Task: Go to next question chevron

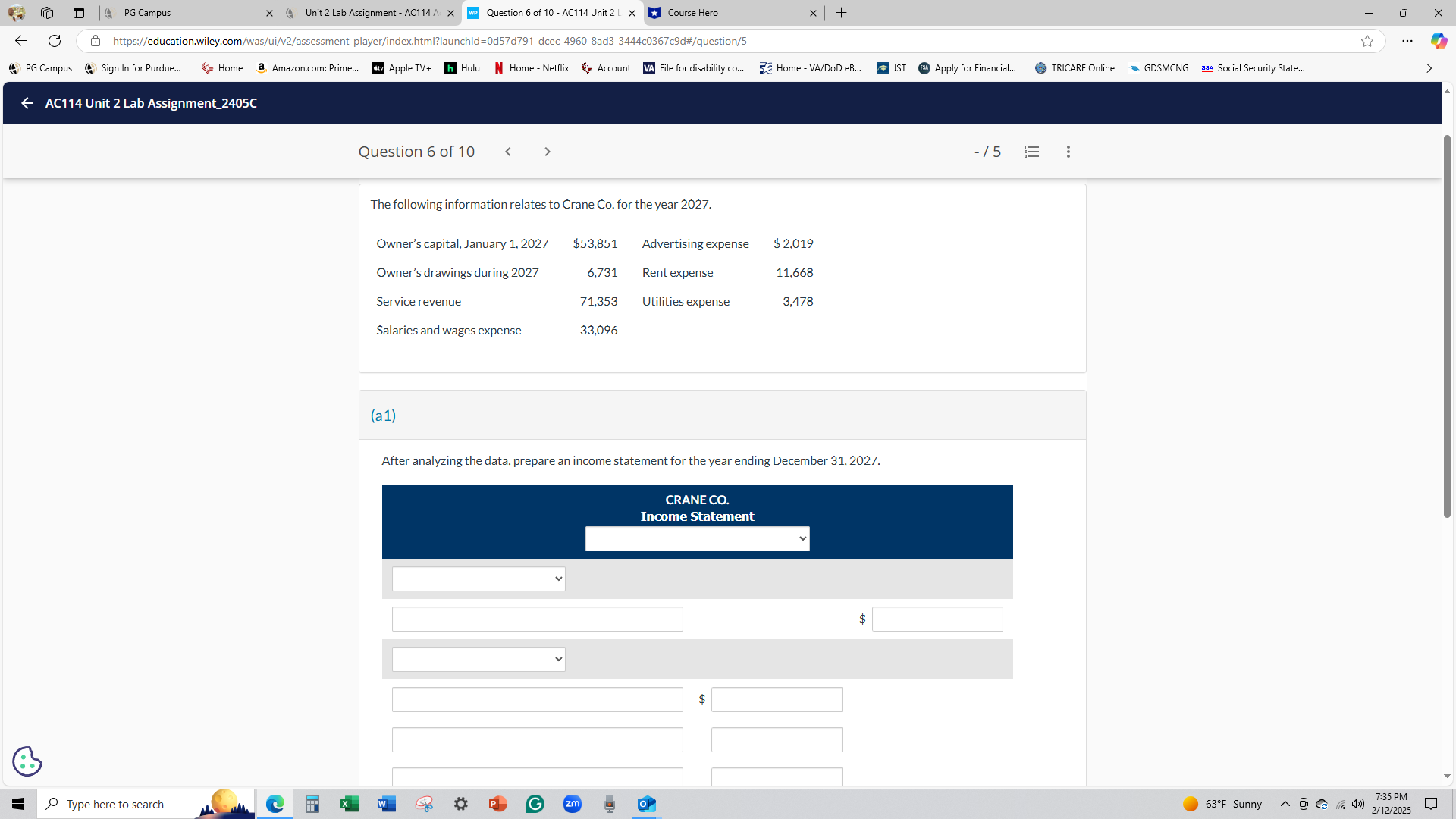Action: pos(548,152)
